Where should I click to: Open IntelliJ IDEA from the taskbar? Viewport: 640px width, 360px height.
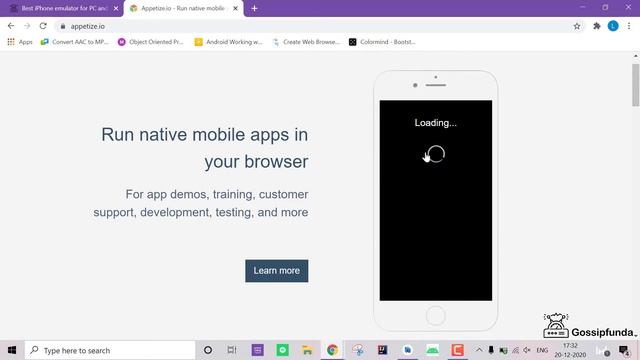382,350
